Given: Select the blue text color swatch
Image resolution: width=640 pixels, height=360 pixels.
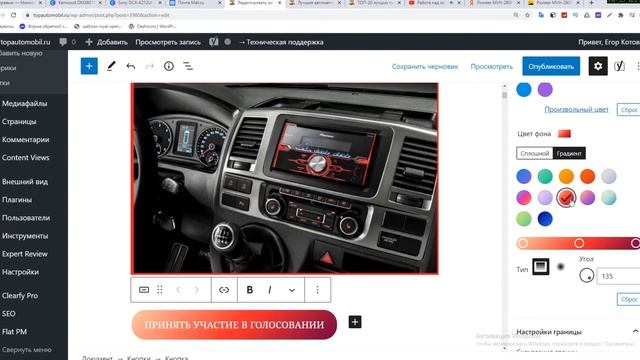Looking at the screenshot, I should tap(524, 89).
